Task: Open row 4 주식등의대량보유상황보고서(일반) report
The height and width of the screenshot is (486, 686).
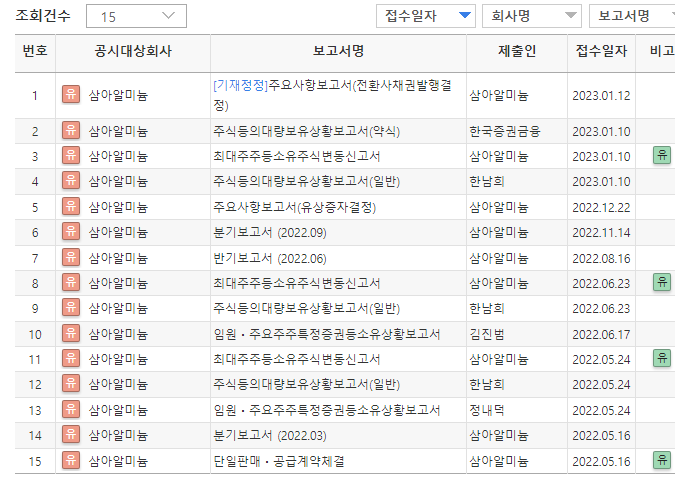Action: point(306,182)
